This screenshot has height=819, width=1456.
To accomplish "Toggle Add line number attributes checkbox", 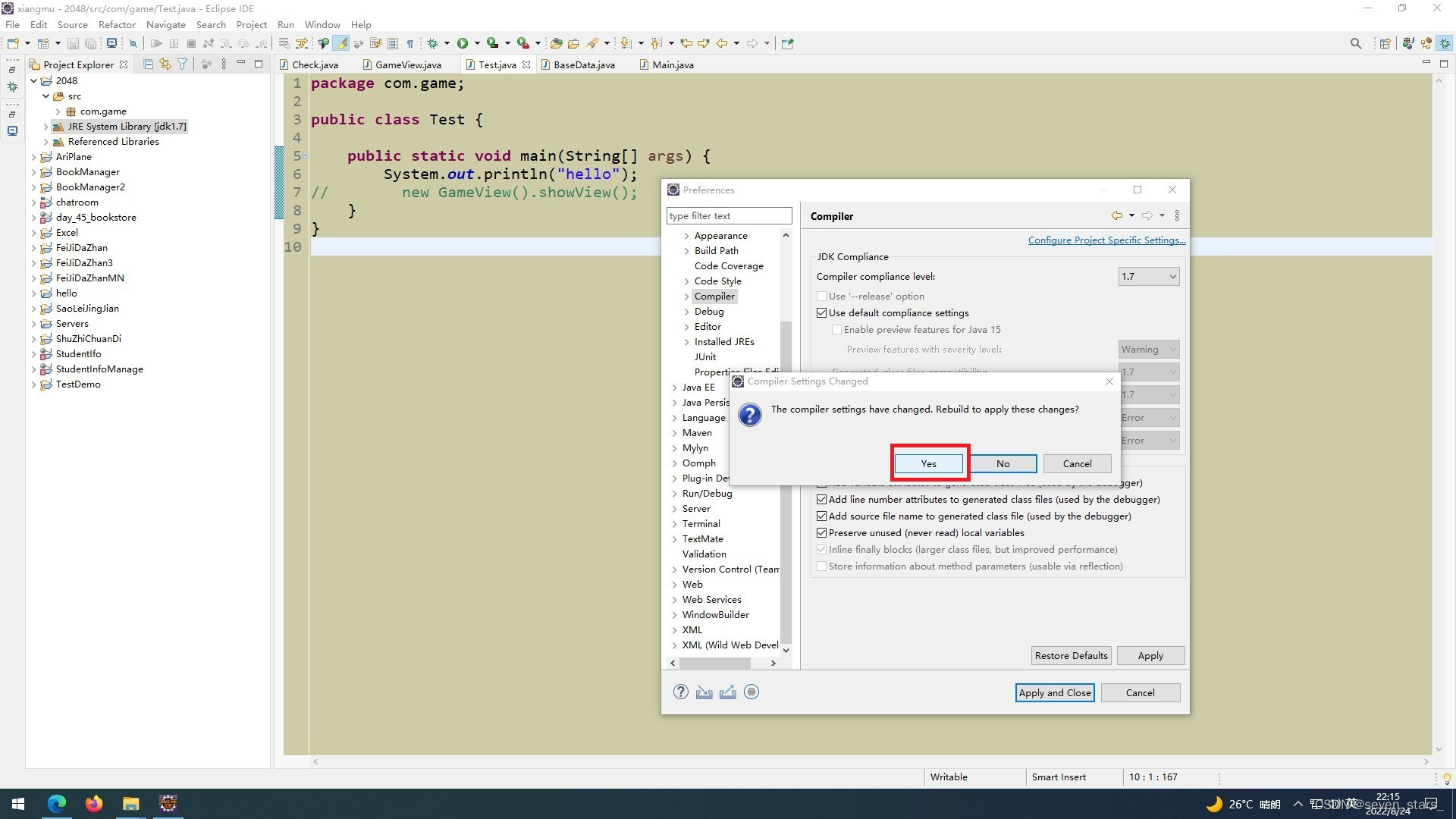I will tap(821, 499).
